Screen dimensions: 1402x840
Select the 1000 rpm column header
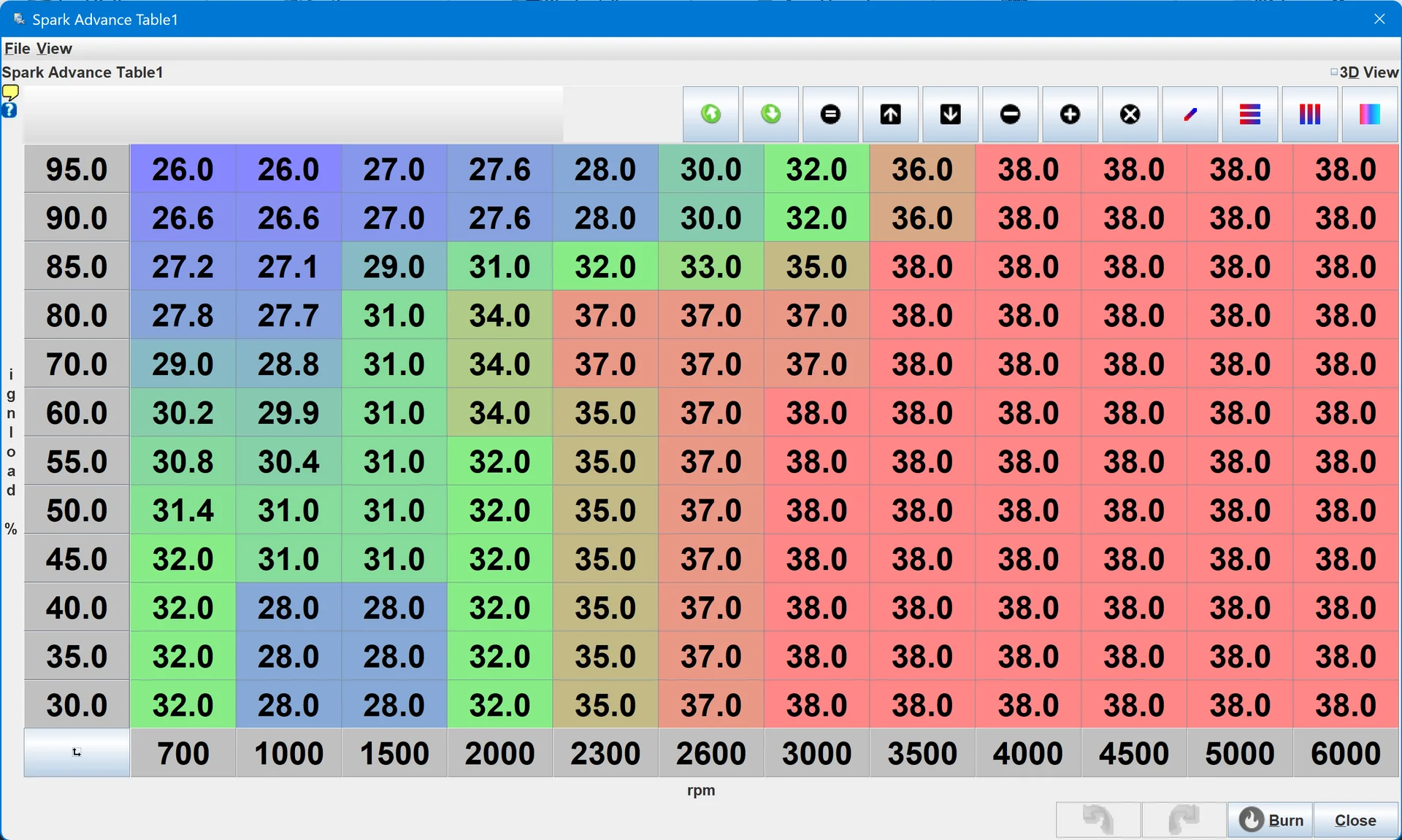coord(288,752)
